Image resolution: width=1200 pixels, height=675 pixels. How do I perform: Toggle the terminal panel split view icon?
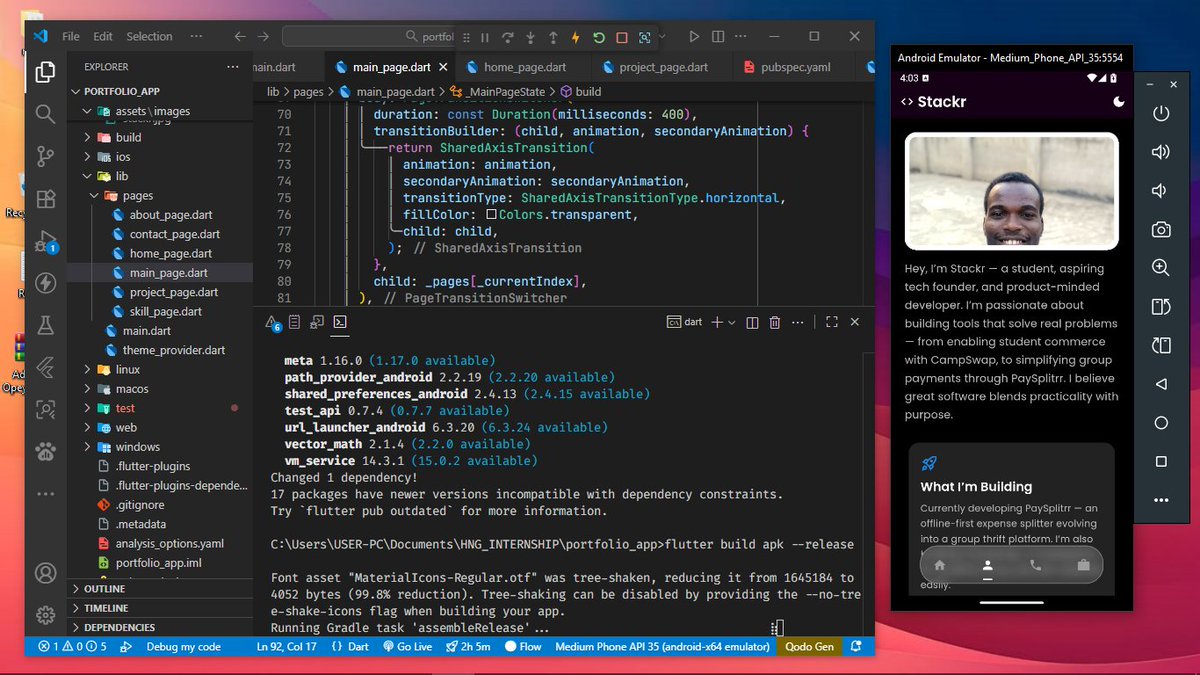pos(753,322)
